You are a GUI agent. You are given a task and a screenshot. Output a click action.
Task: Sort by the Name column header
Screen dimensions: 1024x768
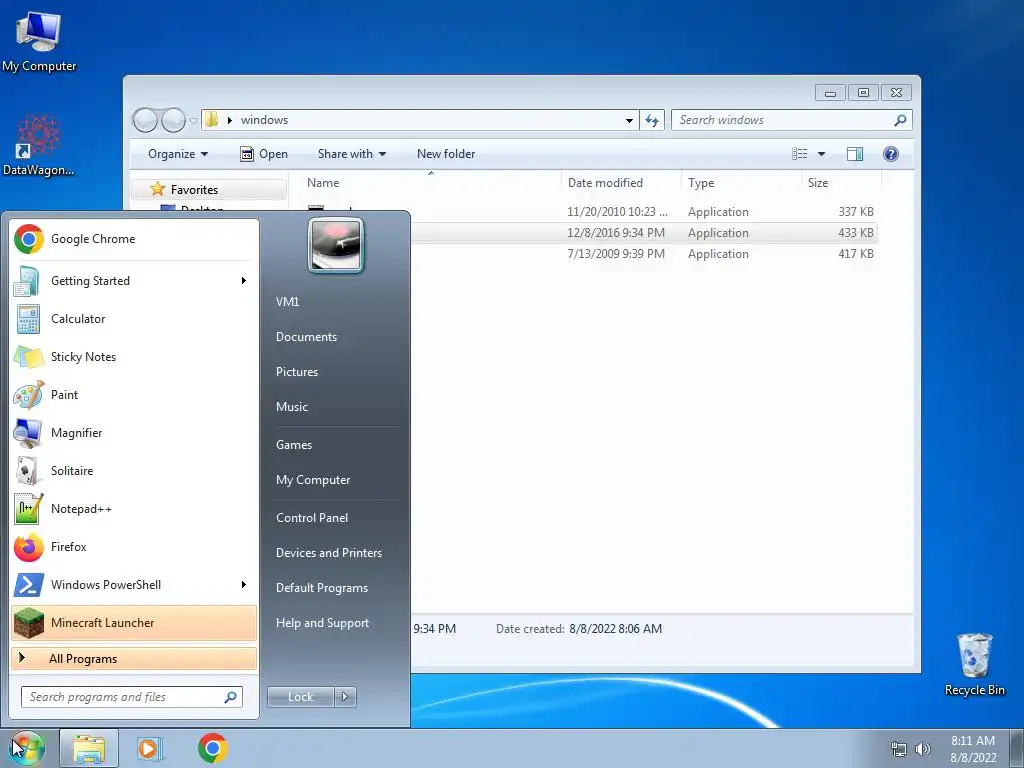[431, 183]
